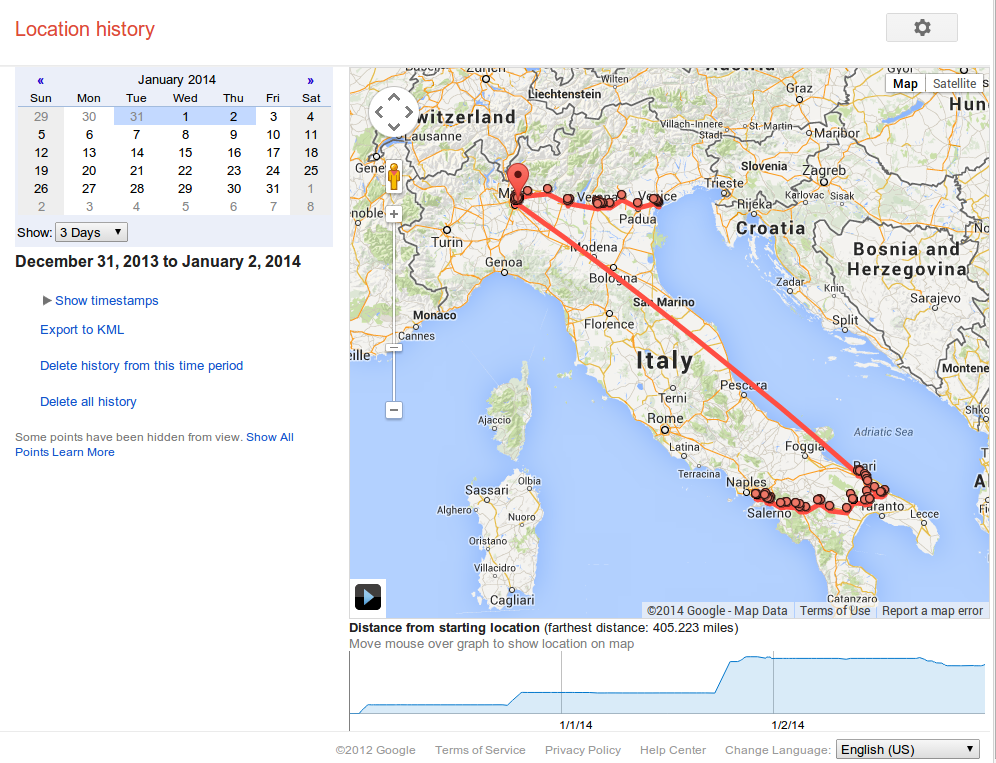996x763 pixels.
Task: Select January 19 in calendar
Action: point(41,171)
